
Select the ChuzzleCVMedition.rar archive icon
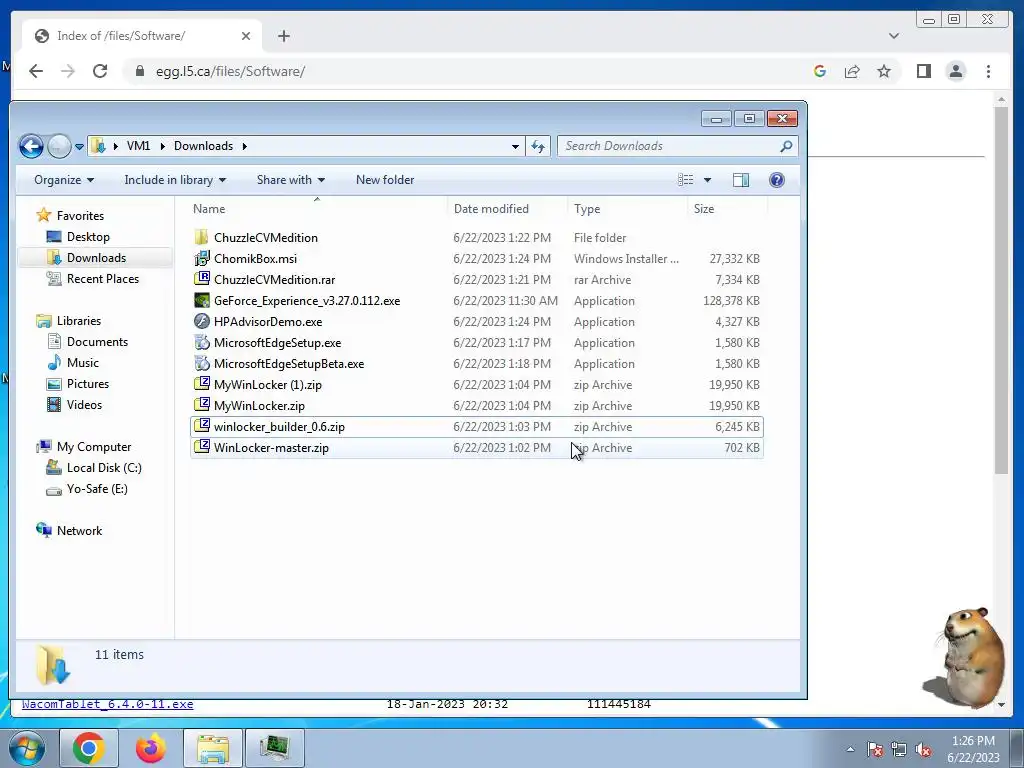(x=202, y=279)
